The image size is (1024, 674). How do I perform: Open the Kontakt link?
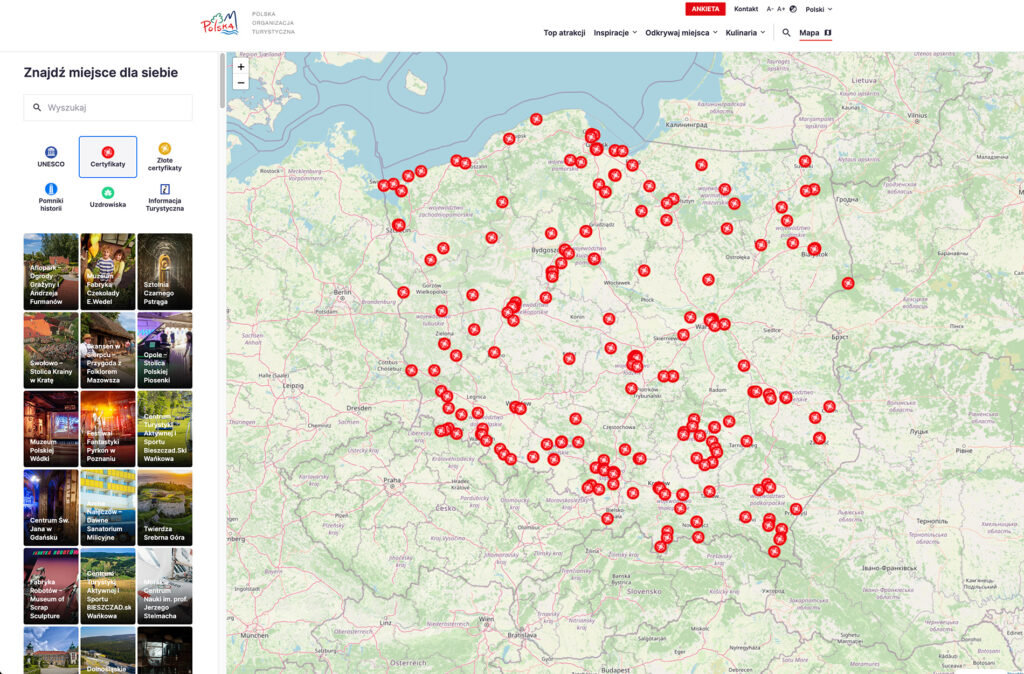point(746,9)
